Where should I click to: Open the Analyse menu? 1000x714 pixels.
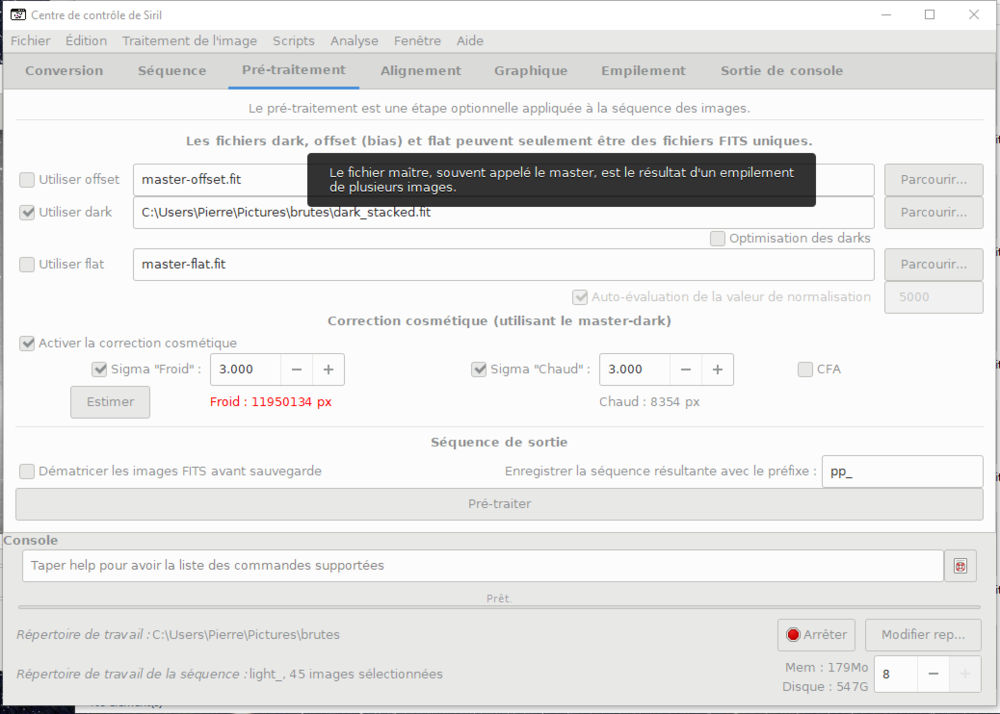(354, 41)
